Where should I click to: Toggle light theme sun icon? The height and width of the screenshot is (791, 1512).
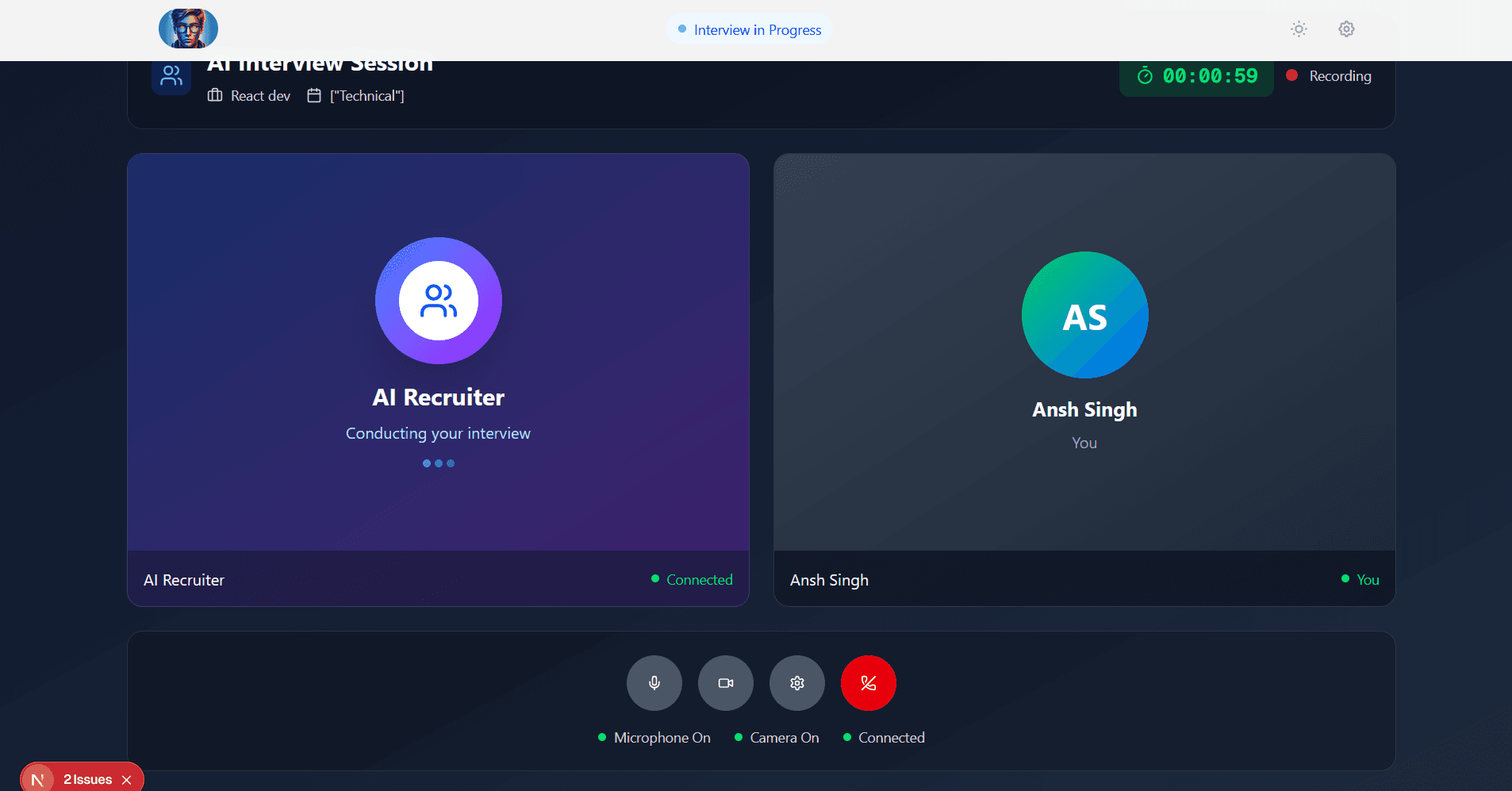pyautogui.click(x=1298, y=29)
